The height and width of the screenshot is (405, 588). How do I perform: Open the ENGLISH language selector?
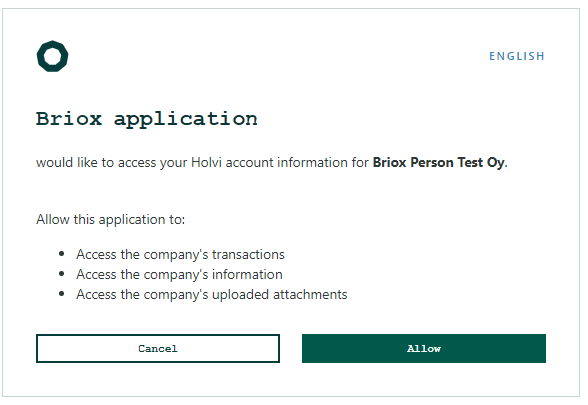point(517,56)
